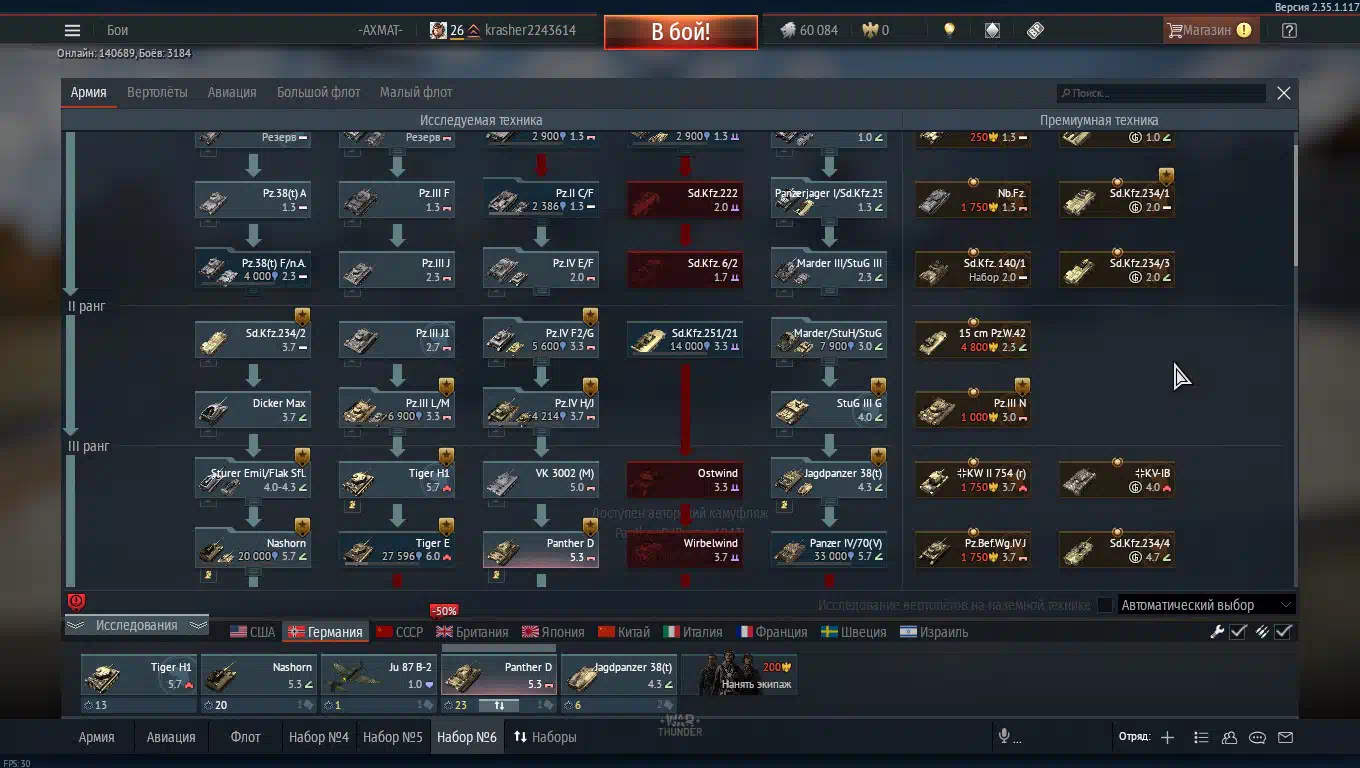This screenshot has width=1360, height=768.
Task: Focus the Поиск search field
Action: coord(1162,93)
